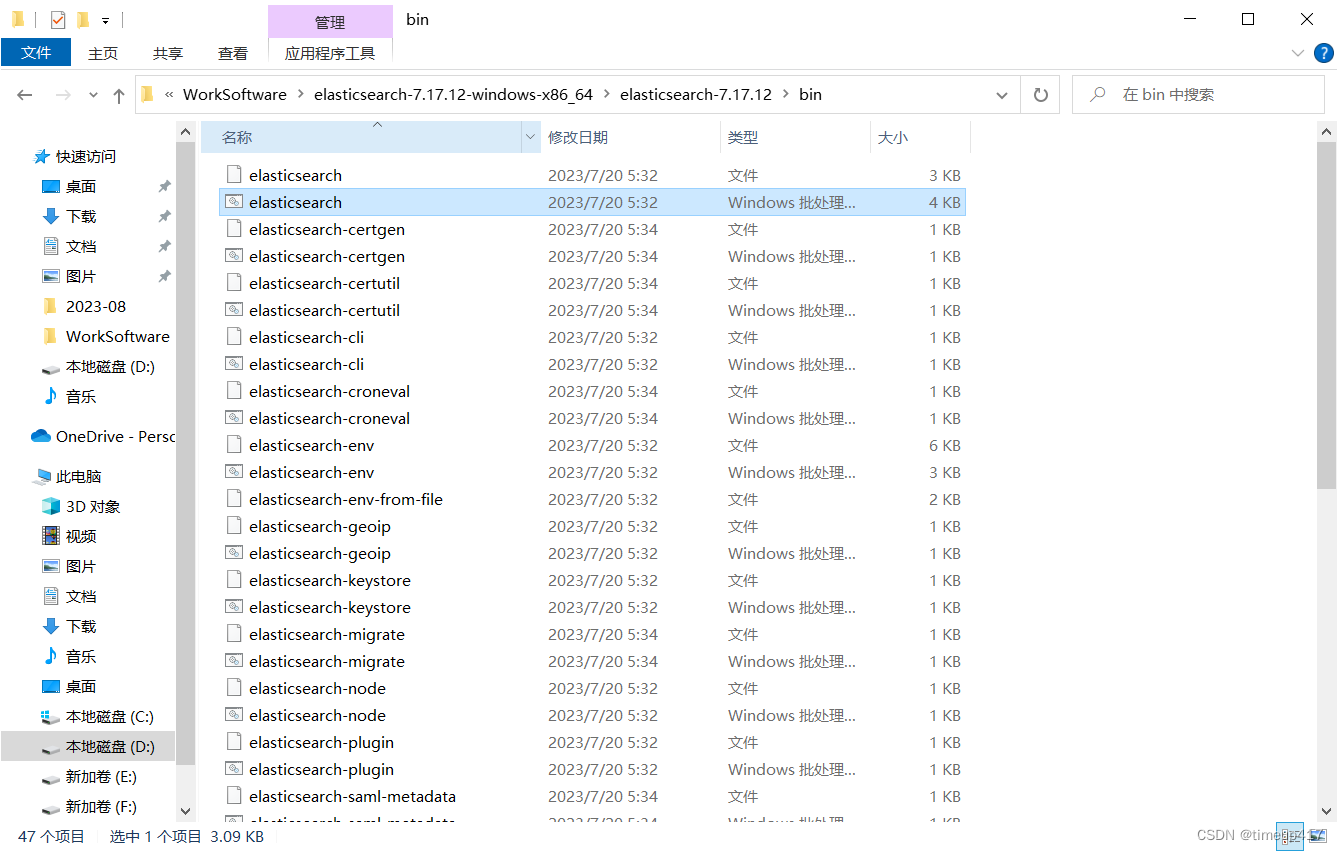
Task: Click the Forward navigation arrow
Action: 62,95
